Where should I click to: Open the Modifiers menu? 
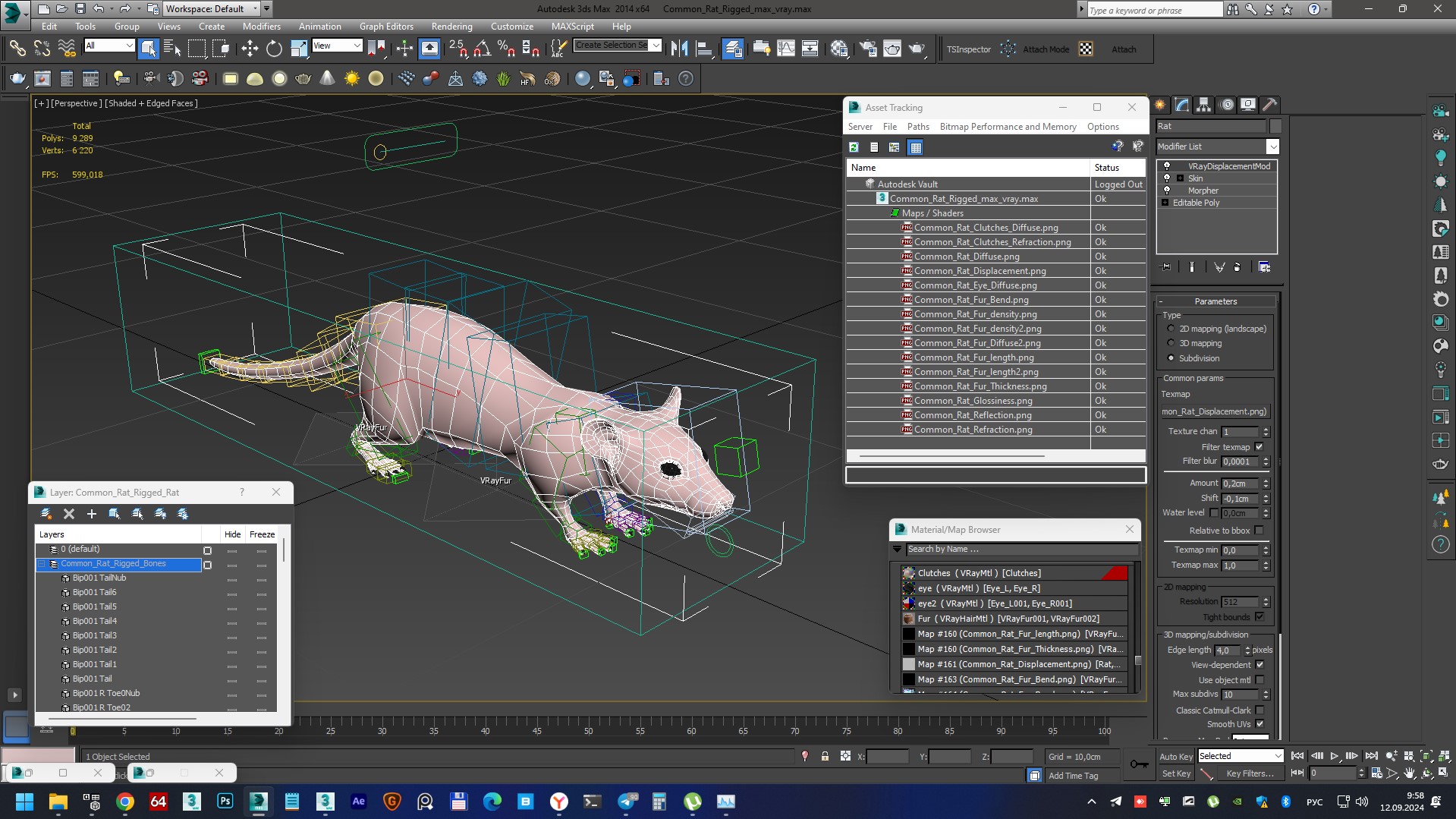click(x=262, y=26)
